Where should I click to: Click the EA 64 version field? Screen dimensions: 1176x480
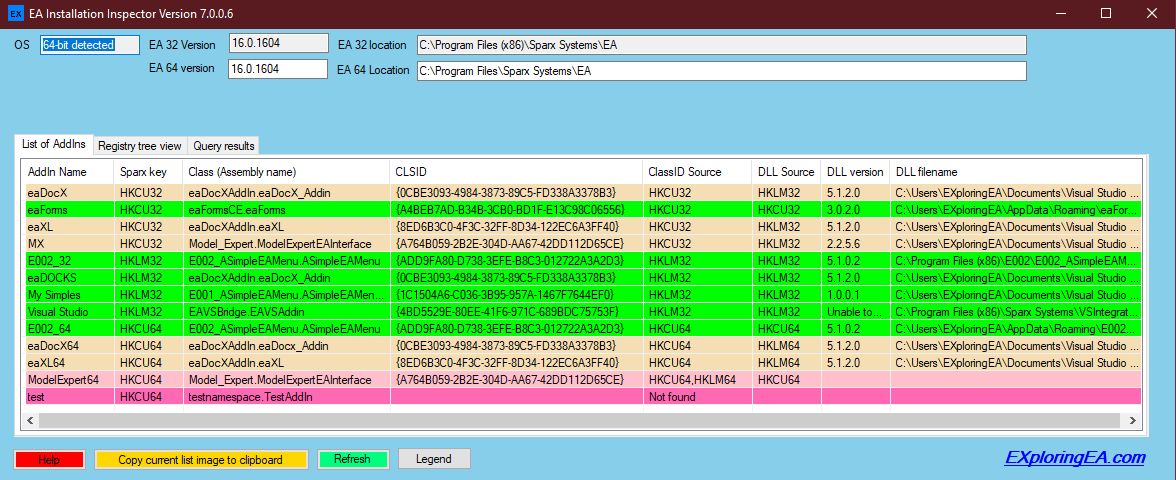[278, 69]
